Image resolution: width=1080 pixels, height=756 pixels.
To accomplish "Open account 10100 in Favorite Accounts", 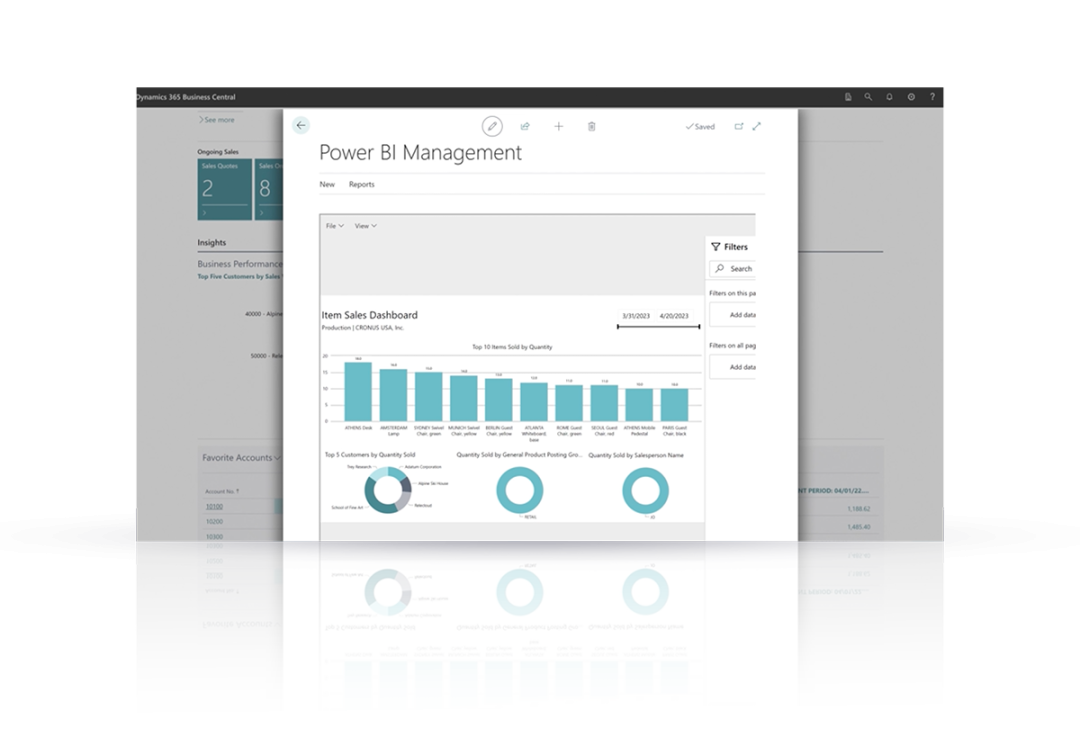I will (x=214, y=507).
